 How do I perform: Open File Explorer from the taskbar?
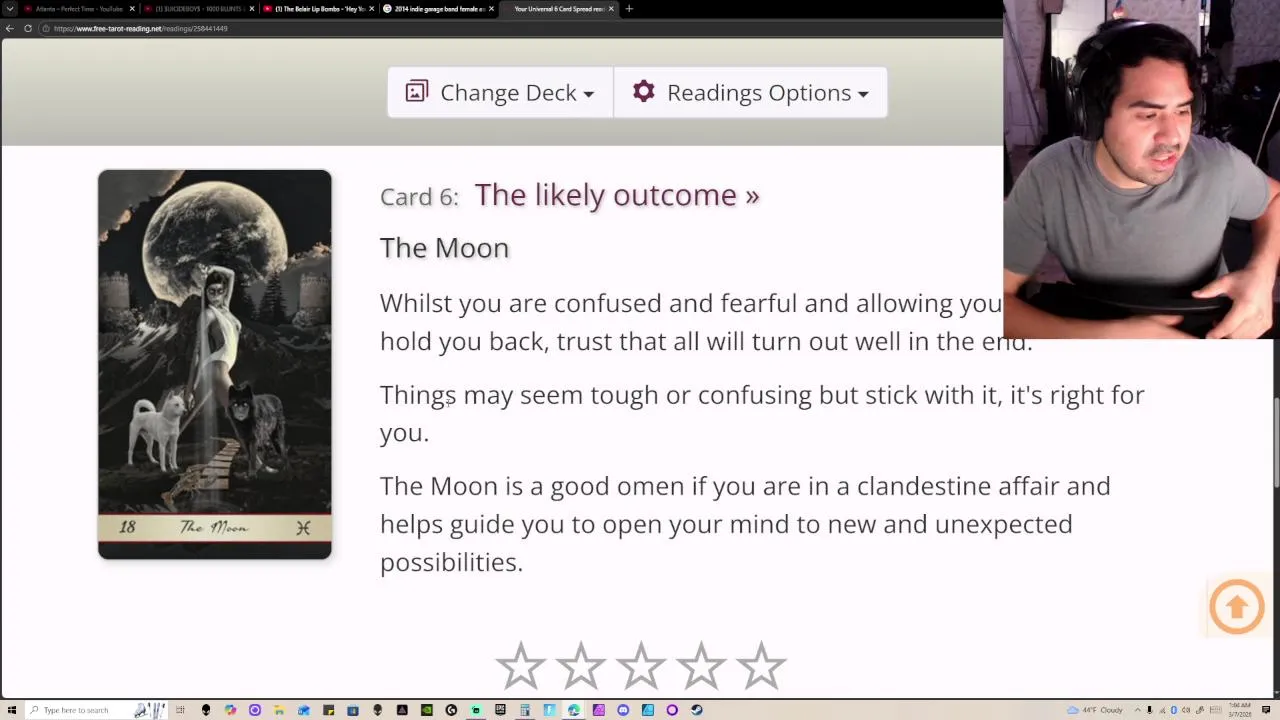coord(278,710)
